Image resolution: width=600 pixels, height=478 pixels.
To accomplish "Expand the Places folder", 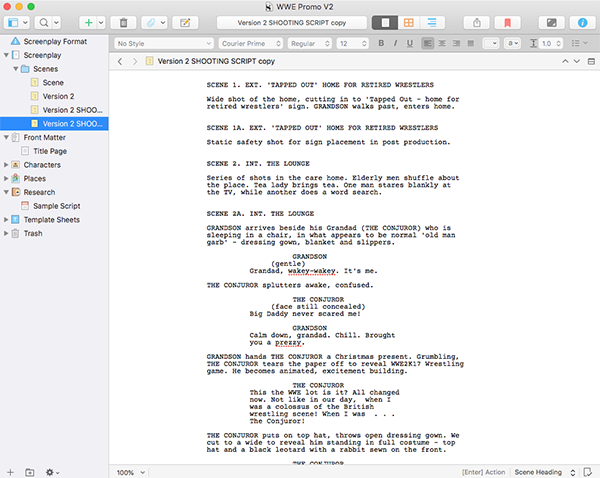I will tap(6, 179).
